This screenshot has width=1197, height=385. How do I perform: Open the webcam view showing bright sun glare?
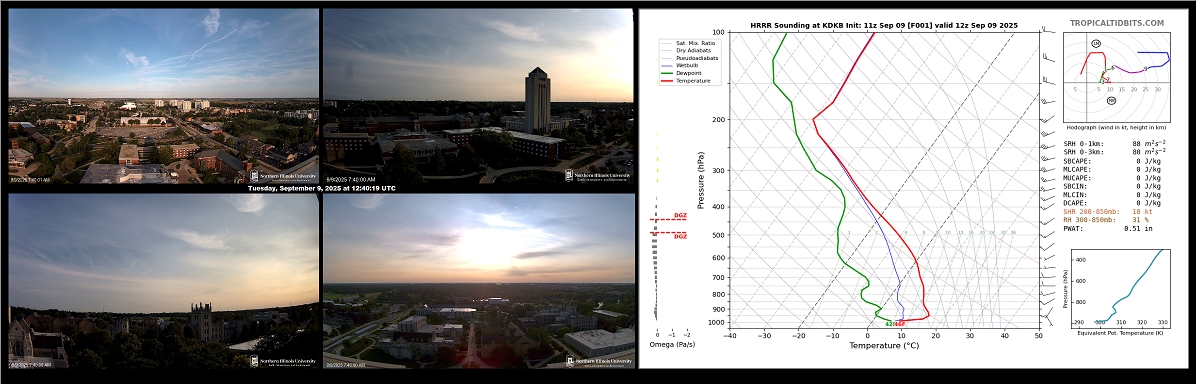click(479, 281)
